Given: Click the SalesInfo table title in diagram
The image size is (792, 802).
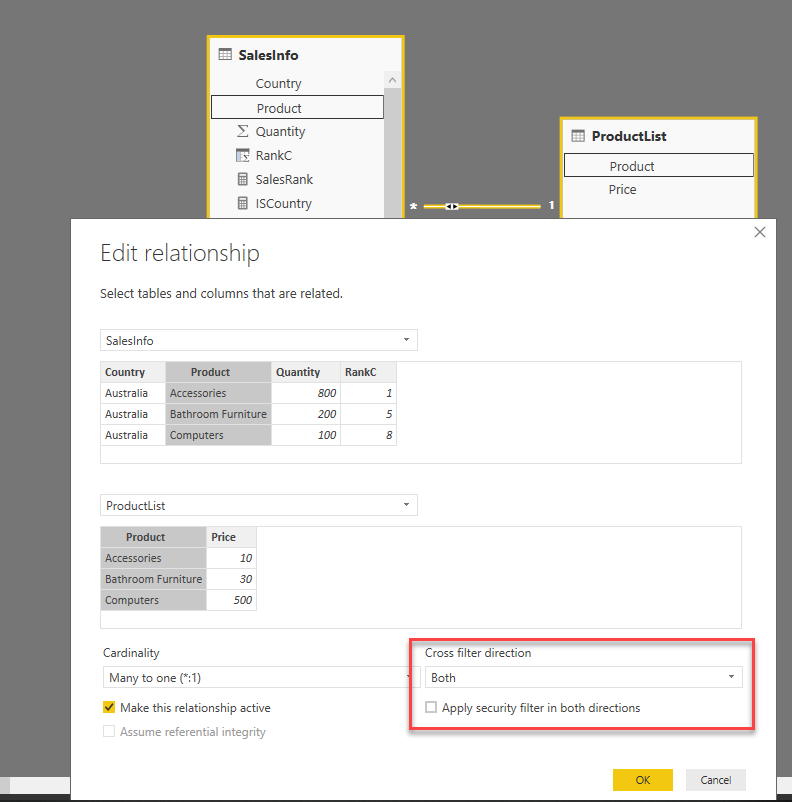Looking at the screenshot, I should 268,55.
